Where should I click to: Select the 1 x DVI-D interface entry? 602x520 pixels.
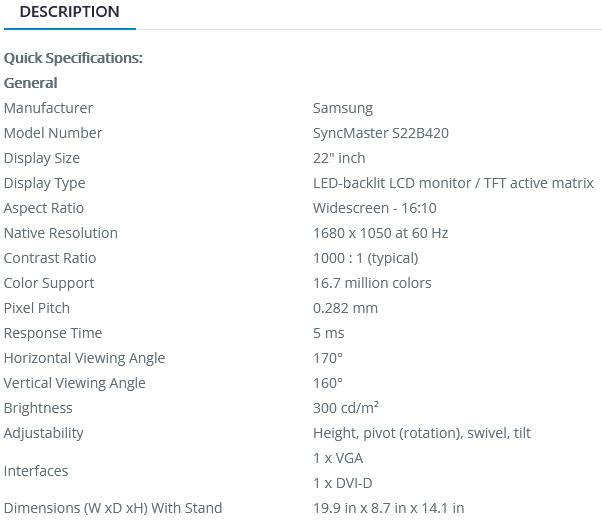[x=342, y=483]
